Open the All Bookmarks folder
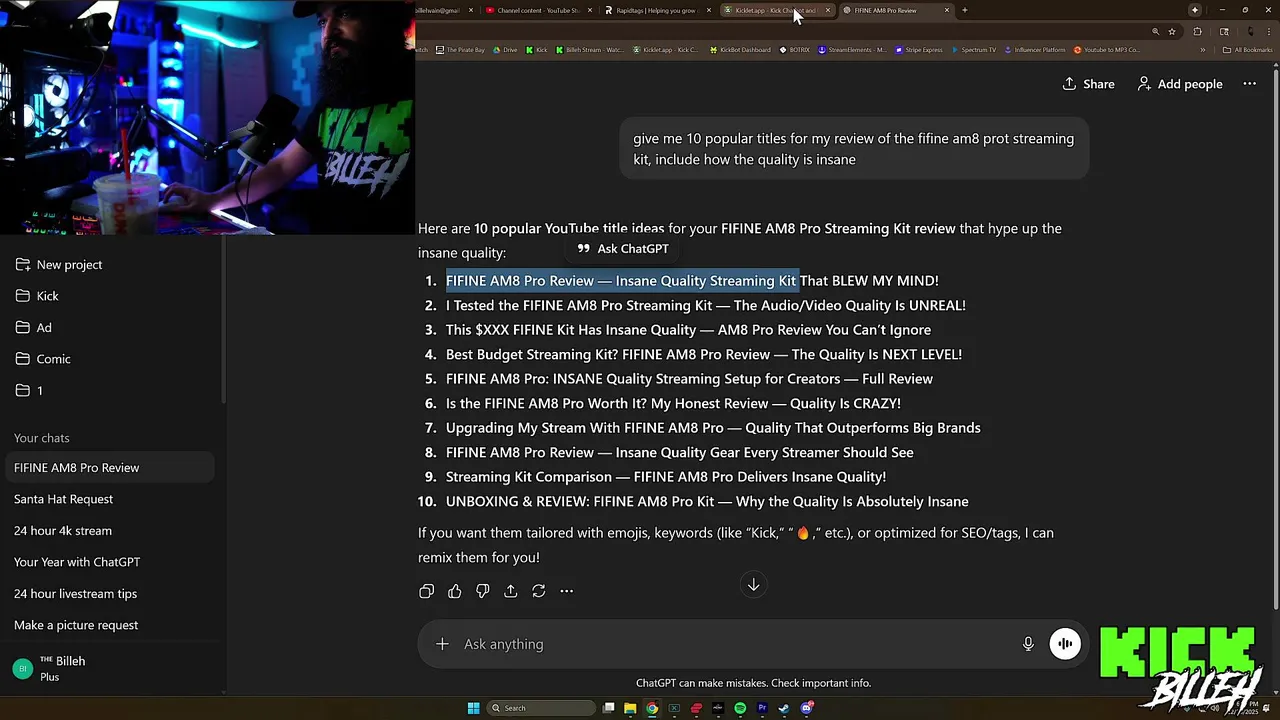 click(x=1248, y=50)
